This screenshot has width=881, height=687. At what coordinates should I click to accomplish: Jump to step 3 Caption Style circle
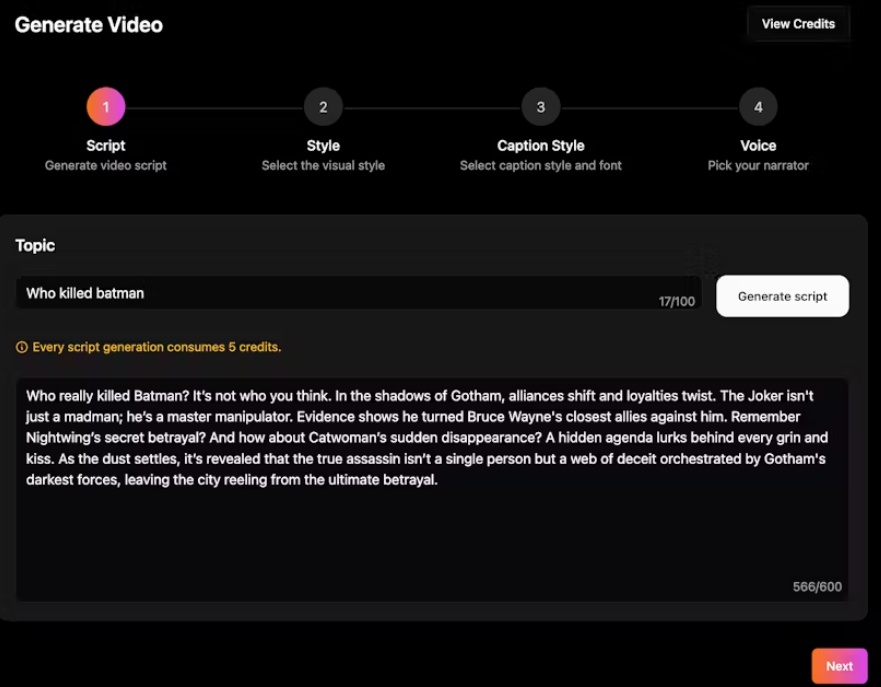[541, 107]
